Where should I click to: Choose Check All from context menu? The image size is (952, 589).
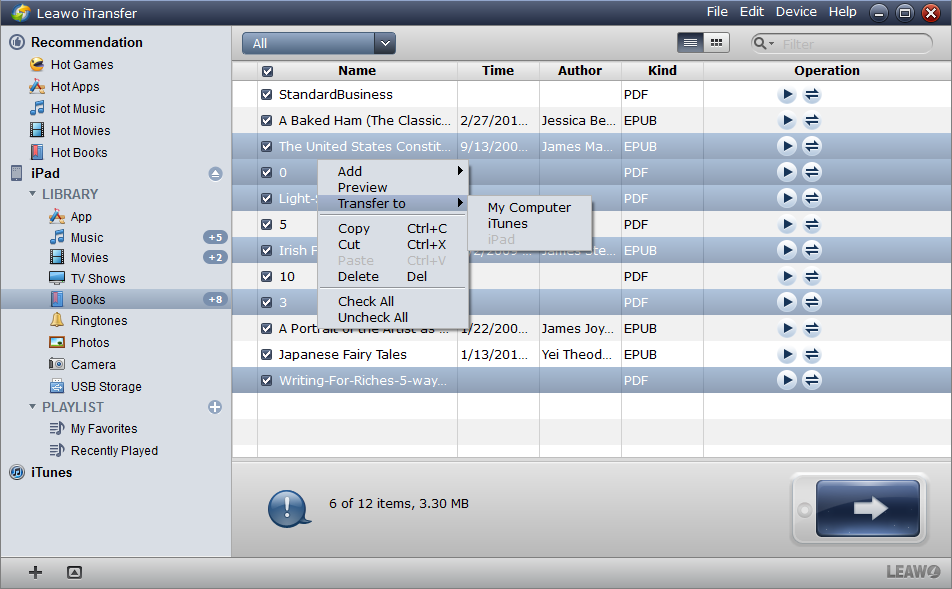click(393, 301)
